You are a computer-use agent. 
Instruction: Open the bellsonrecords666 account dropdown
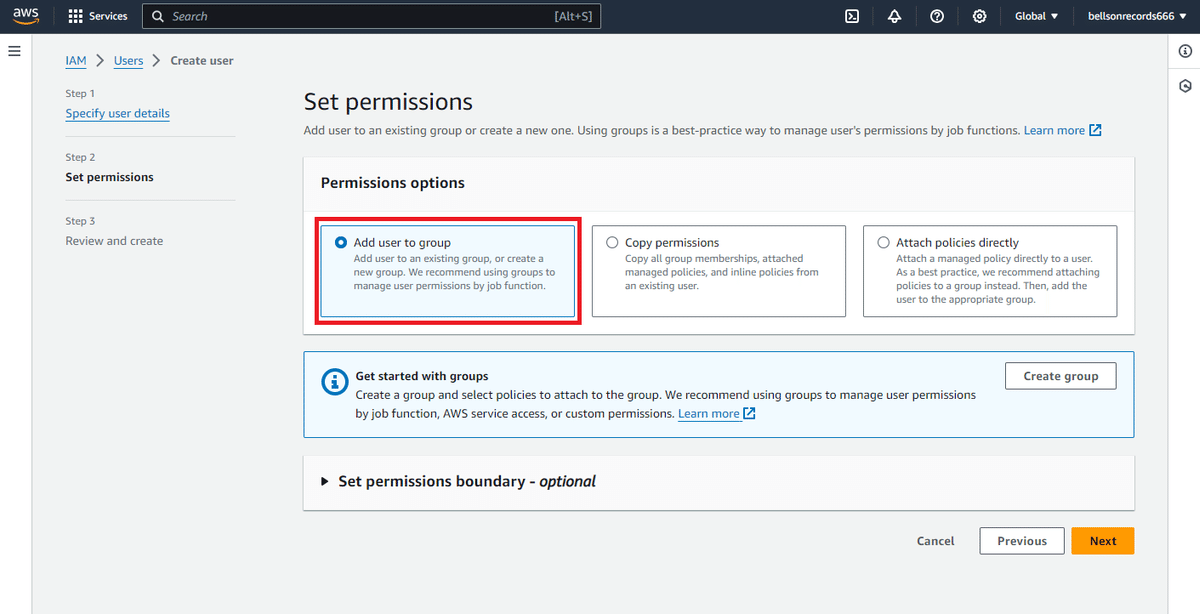1138,16
